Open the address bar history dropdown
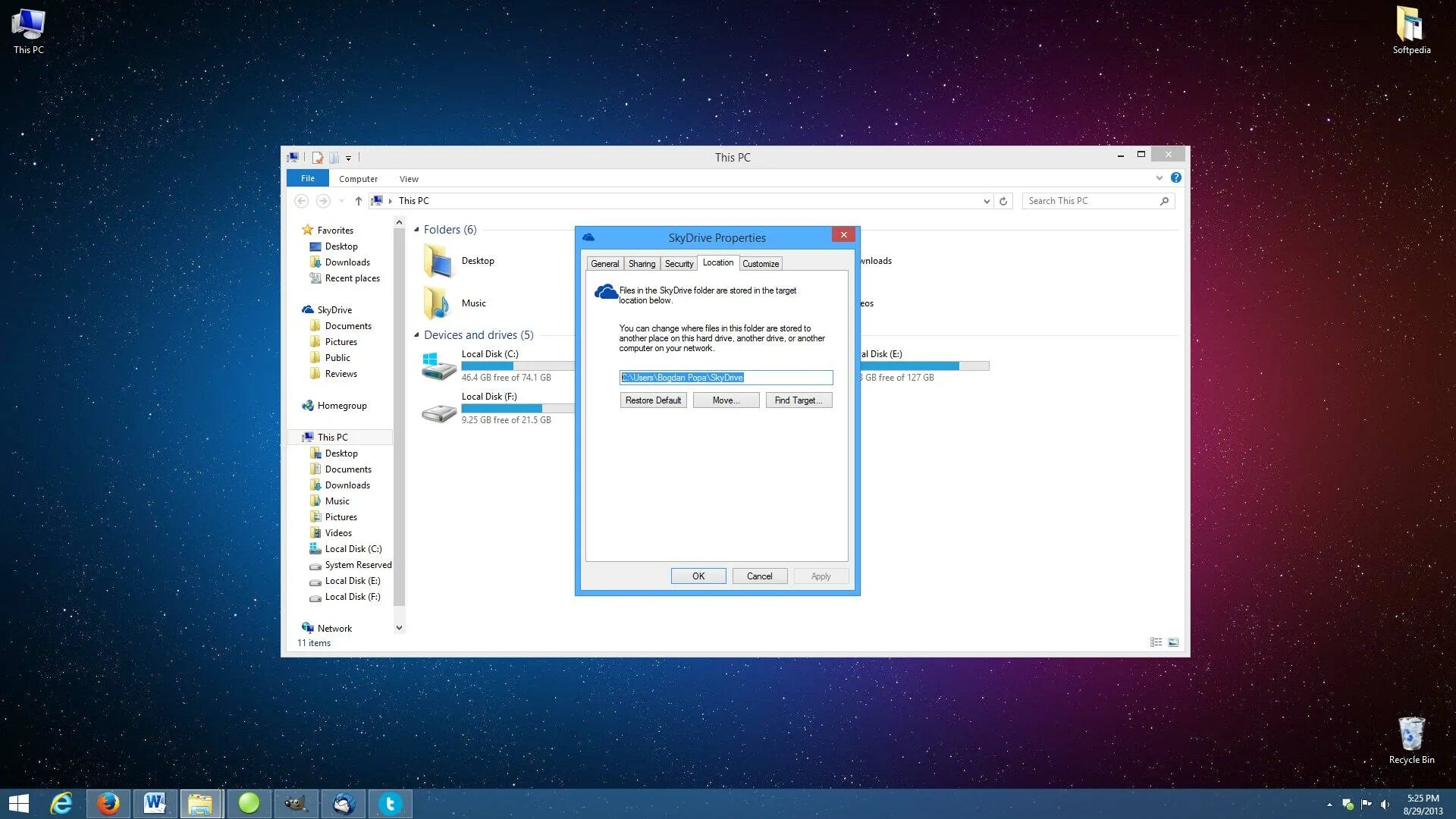 tap(987, 202)
